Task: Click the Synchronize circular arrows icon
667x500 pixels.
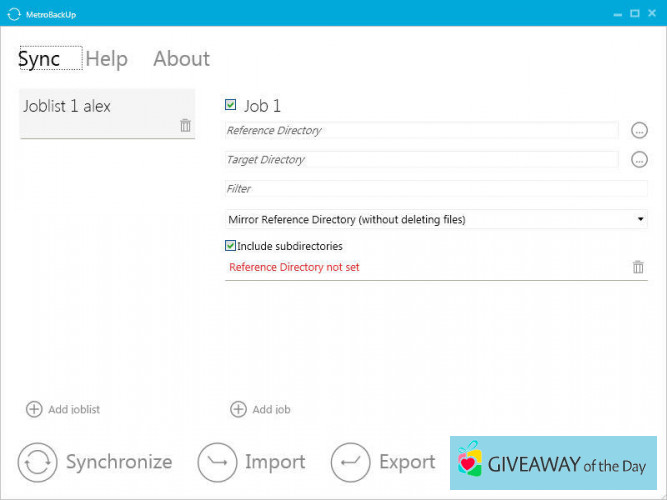Action: (37, 462)
